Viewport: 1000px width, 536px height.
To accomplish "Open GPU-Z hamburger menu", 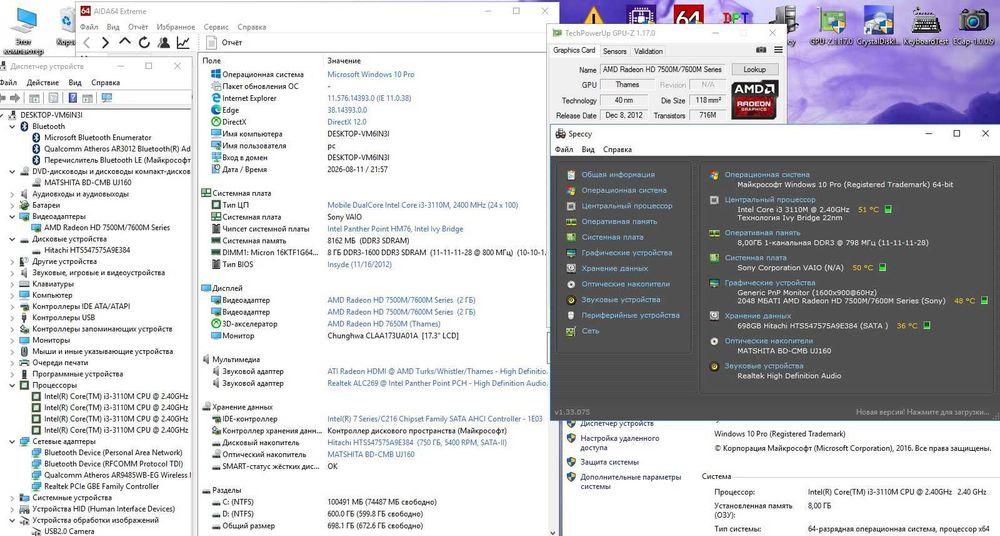I will click(x=778, y=50).
